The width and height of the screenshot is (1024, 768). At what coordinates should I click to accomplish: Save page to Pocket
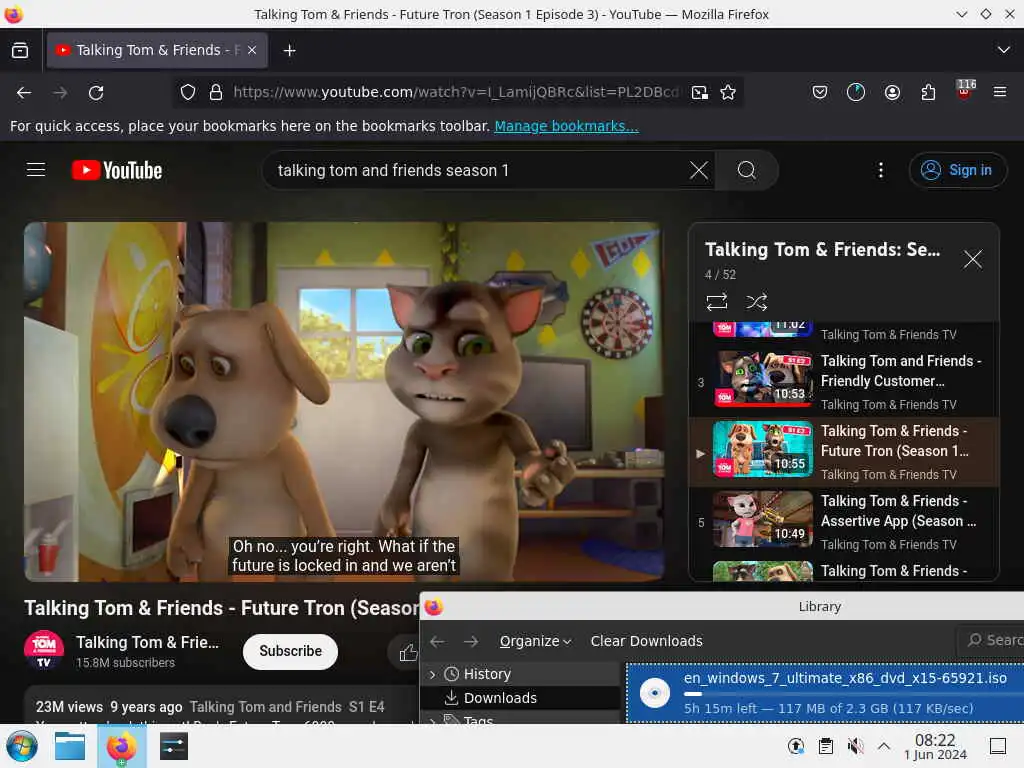820,93
